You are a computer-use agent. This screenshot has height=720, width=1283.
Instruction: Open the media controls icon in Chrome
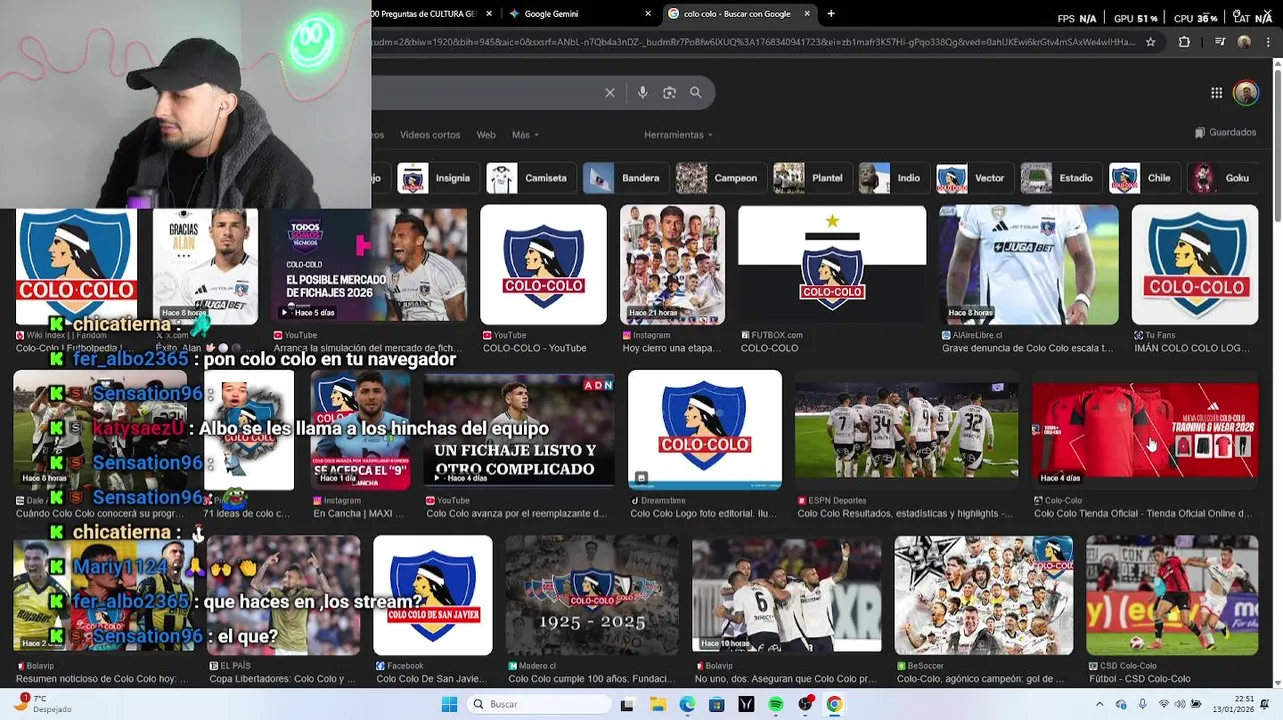pyautogui.click(x=1220, y=42)
